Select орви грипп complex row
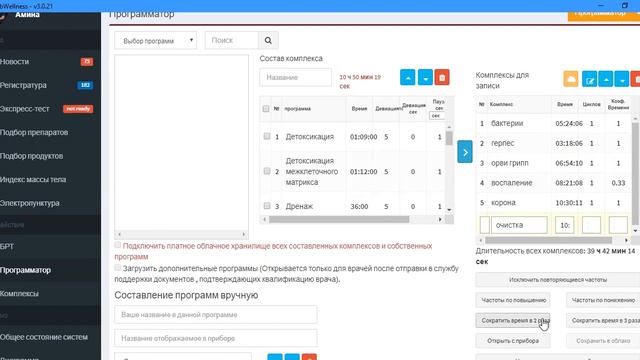The width and height of the screenshot is (640, 360). [554, 163]
